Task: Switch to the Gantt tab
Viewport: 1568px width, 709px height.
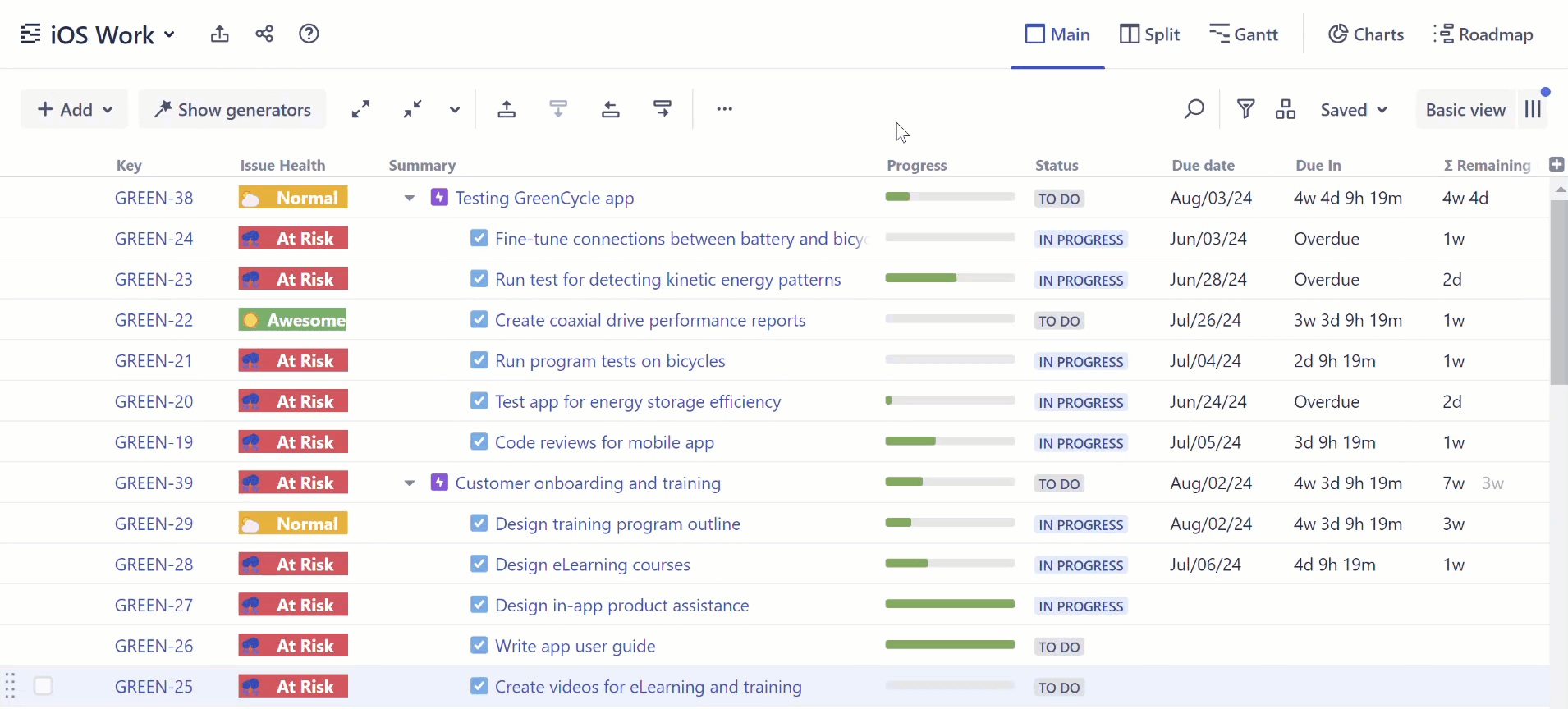Action: [1243, 34]
